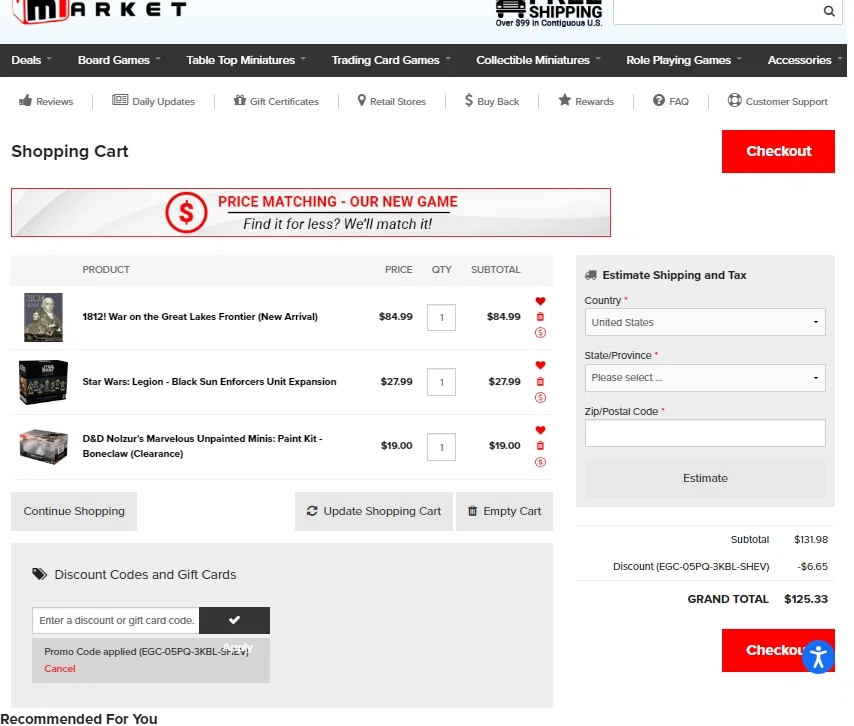Open Retail Stores locations
This screenshot has width=854, height=726.
(392, 101)
